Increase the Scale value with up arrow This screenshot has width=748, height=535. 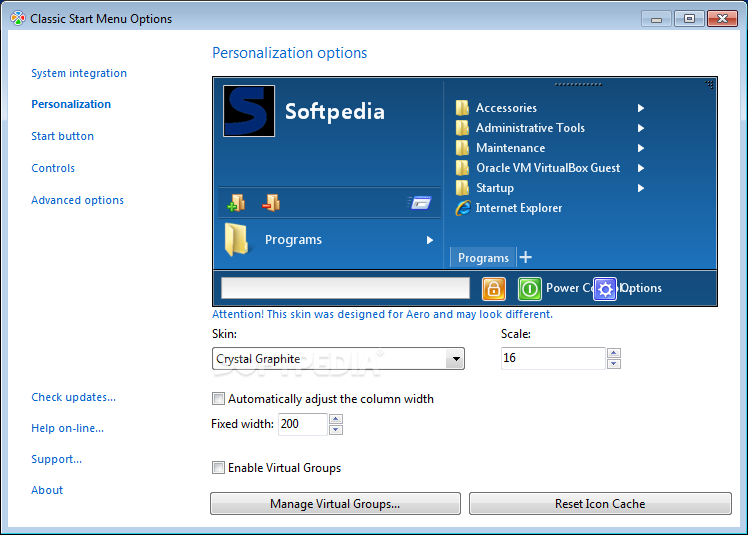[614, 353]
